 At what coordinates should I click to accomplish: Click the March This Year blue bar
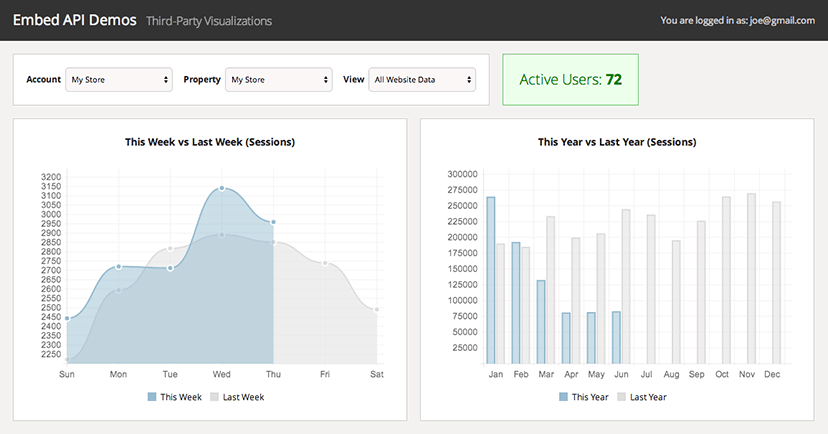541,321
